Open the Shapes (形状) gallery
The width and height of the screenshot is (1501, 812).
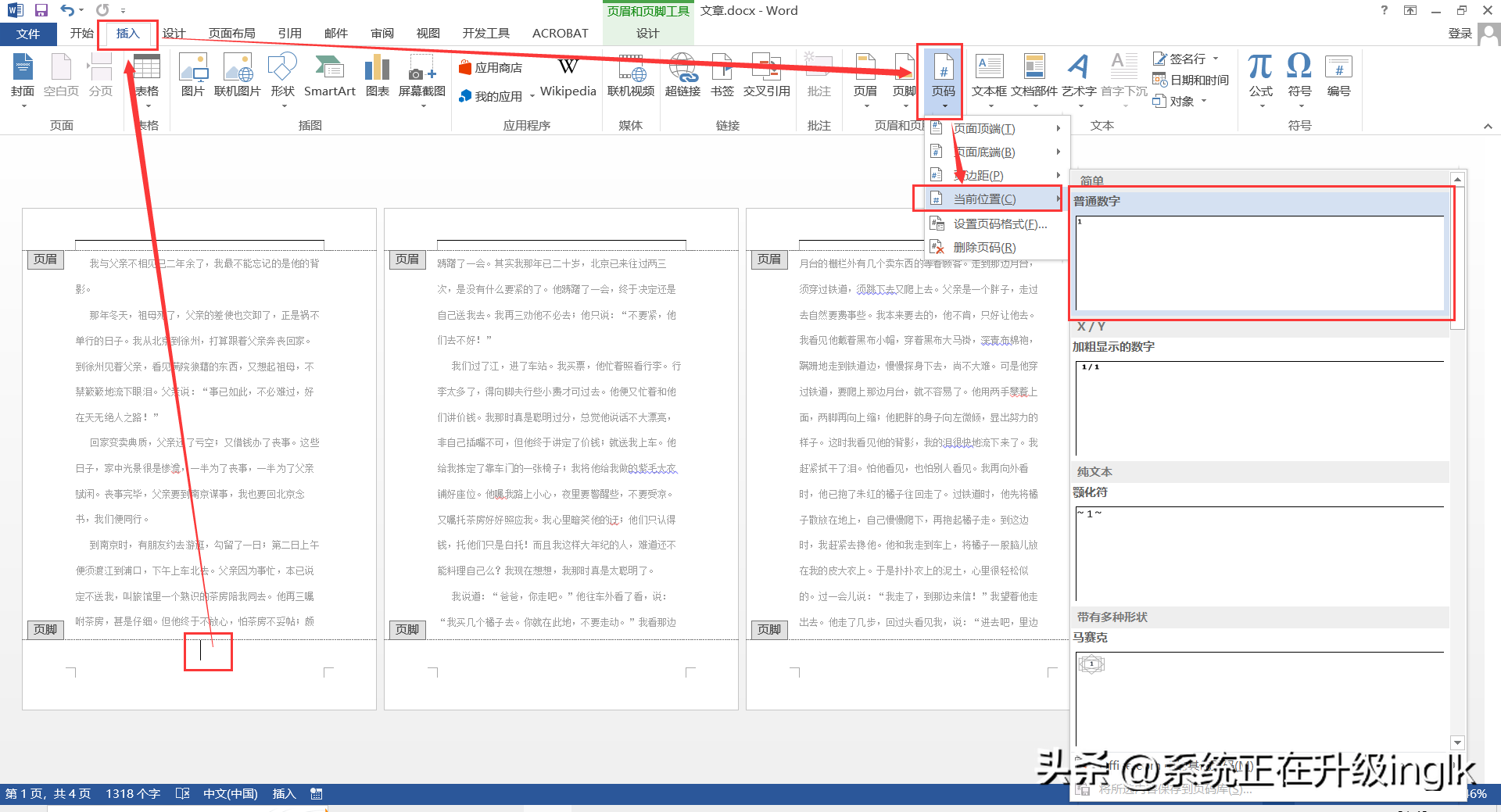coord(282,80)
